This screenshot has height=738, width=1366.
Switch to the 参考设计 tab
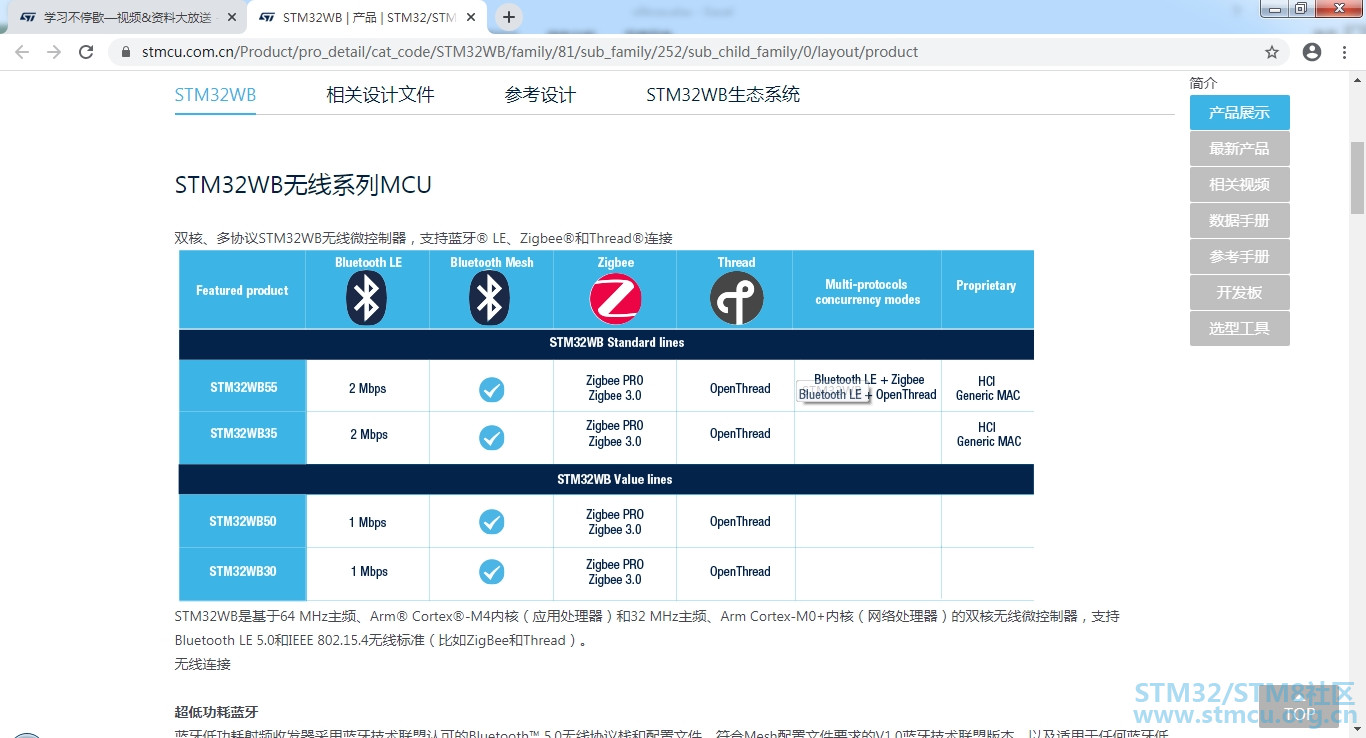[540, 95]
